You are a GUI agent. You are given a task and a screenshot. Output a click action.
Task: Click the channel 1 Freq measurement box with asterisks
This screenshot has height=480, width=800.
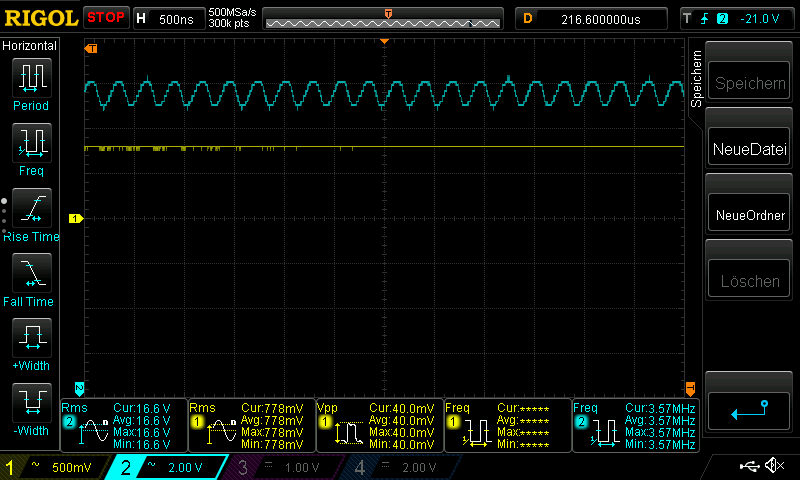[x=508, y=425]
